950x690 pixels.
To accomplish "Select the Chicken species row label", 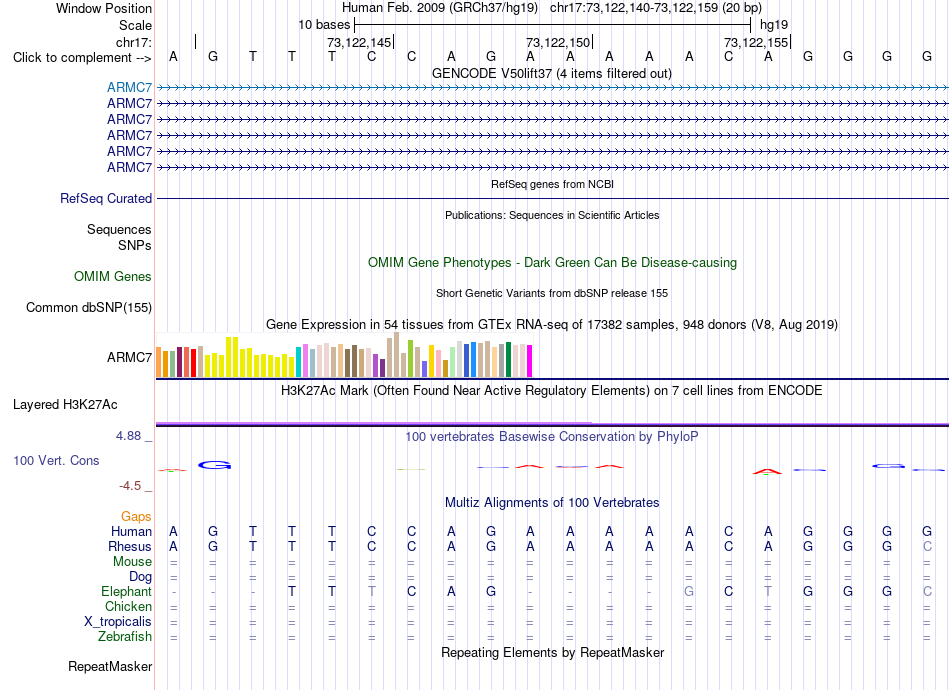I will pos(128,606).
